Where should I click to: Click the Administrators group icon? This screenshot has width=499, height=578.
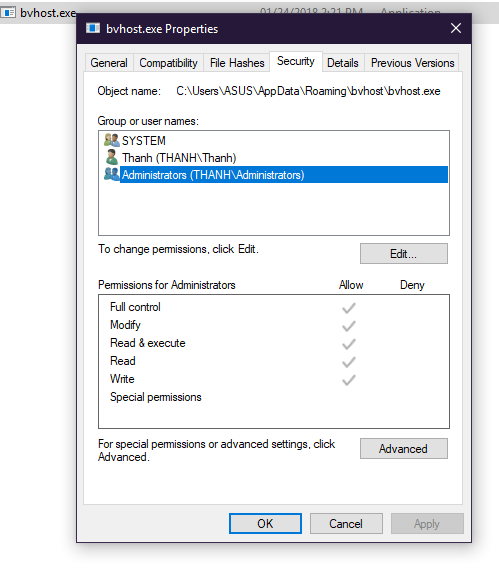click(x=111, y=174)
